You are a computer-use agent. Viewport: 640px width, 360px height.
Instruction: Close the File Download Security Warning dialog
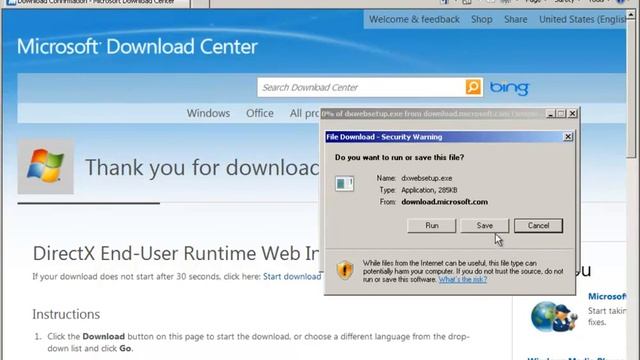coord(568,137)
